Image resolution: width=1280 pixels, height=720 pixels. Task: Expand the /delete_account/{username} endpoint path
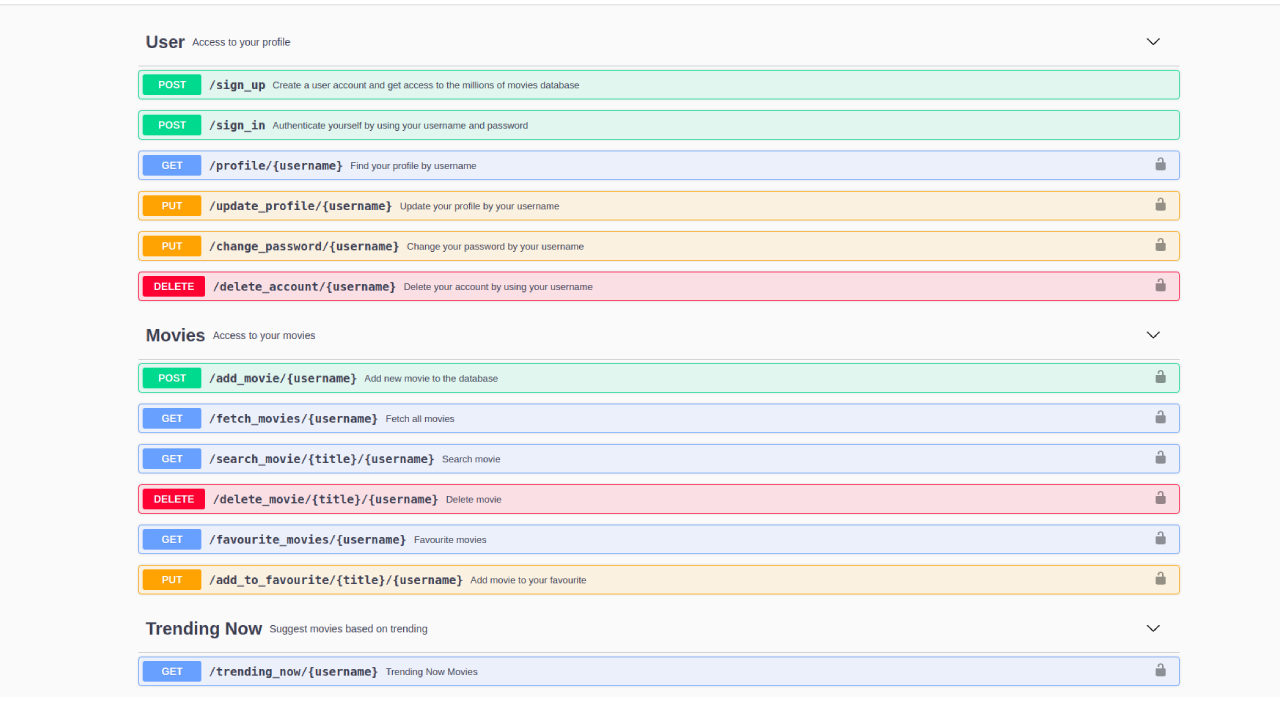[x=304, y=286]
